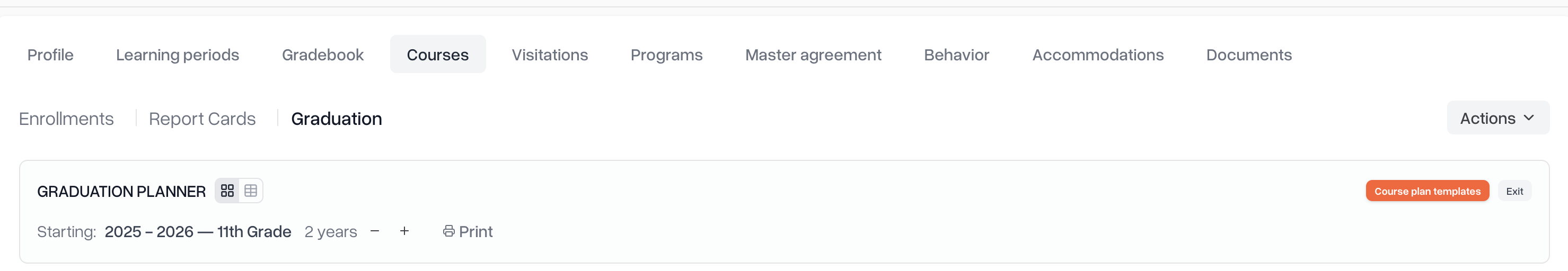This screenshot has height=271, width=1568.
Task: Open the Profile tab
Action: (x=50, y=55)
